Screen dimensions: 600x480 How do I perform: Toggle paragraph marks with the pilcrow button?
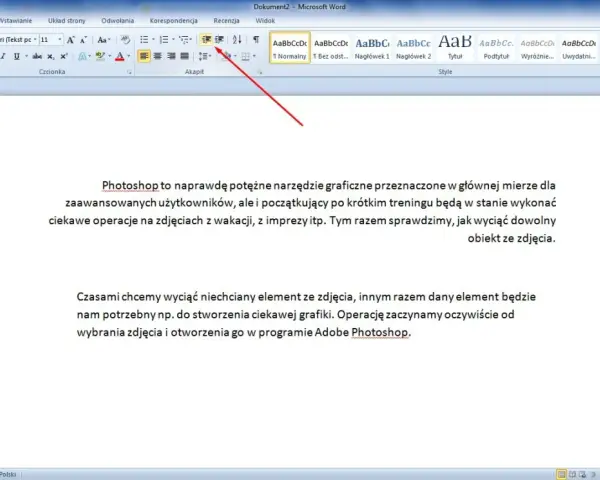[x=256, y=39]
